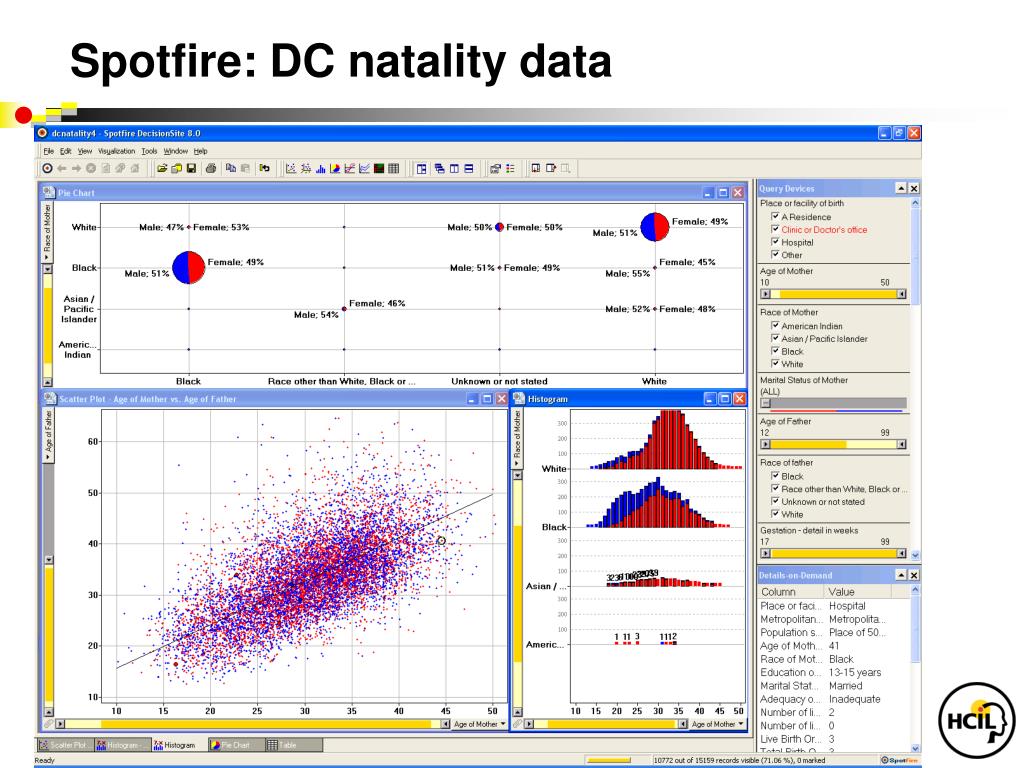Open the Help menu

(200, 151)
